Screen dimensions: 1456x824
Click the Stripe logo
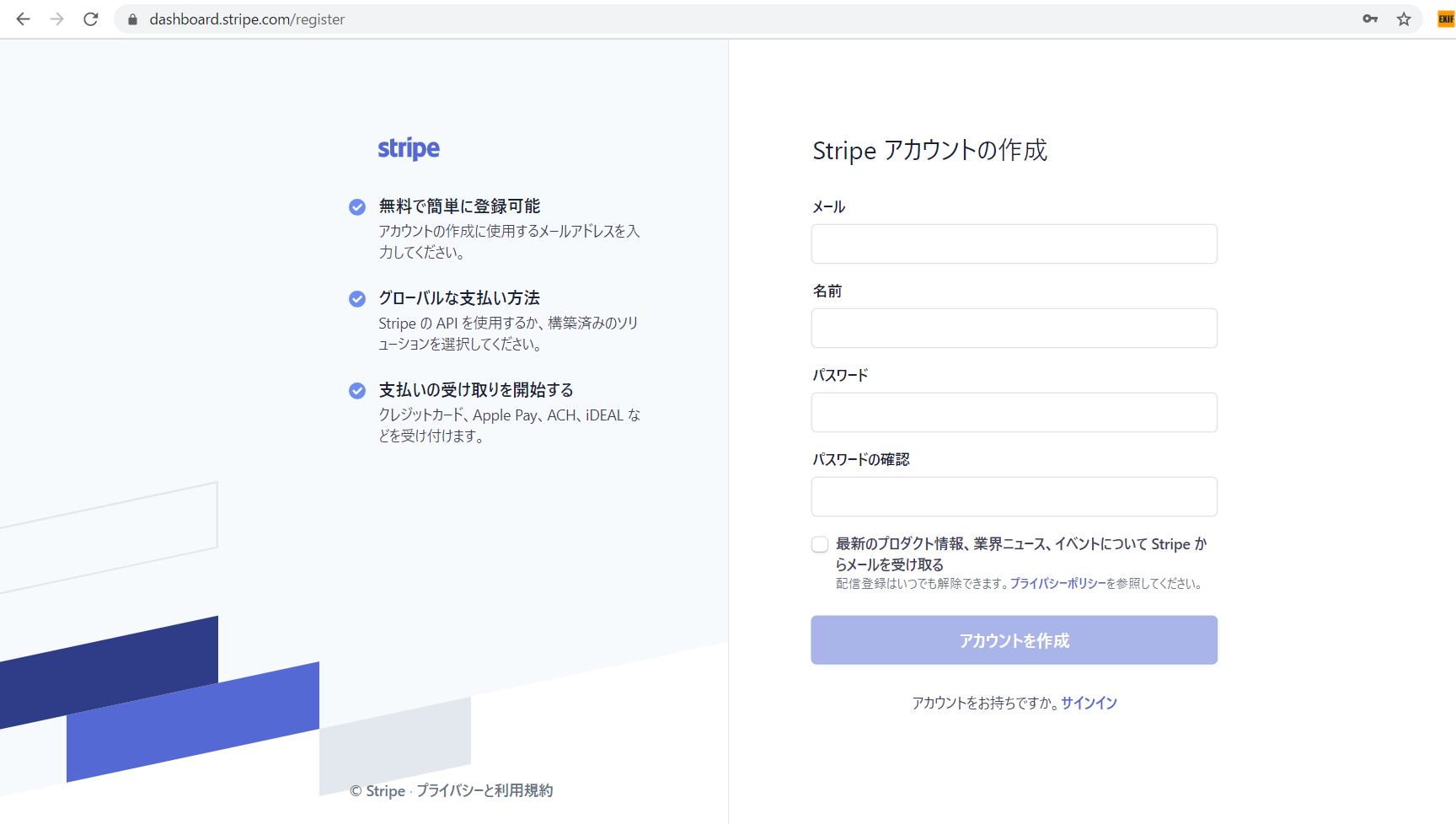point(409,148)
